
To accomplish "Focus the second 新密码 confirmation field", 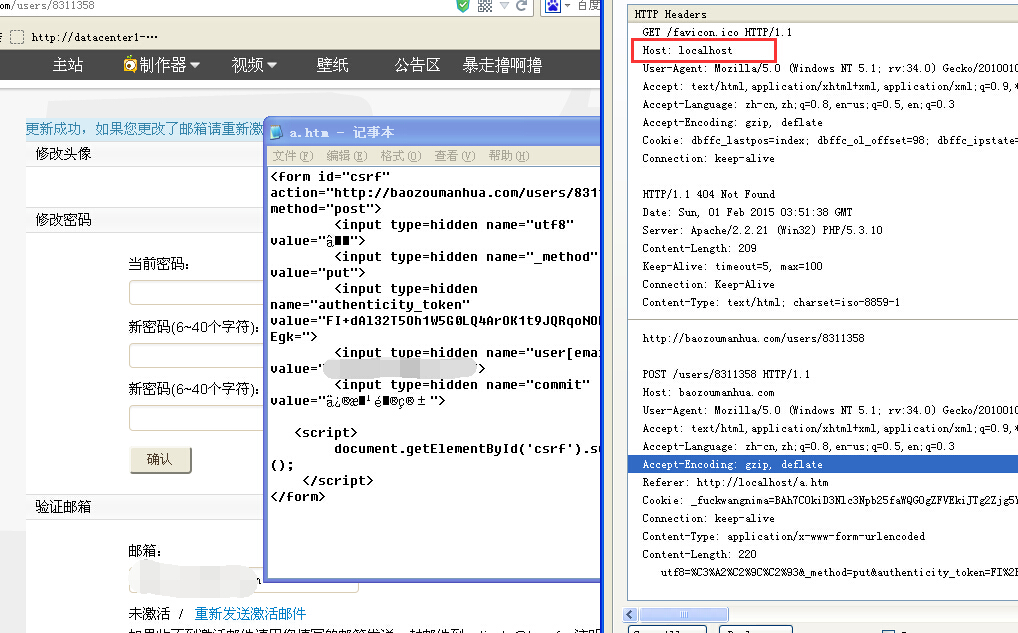I will coord(197,418).
